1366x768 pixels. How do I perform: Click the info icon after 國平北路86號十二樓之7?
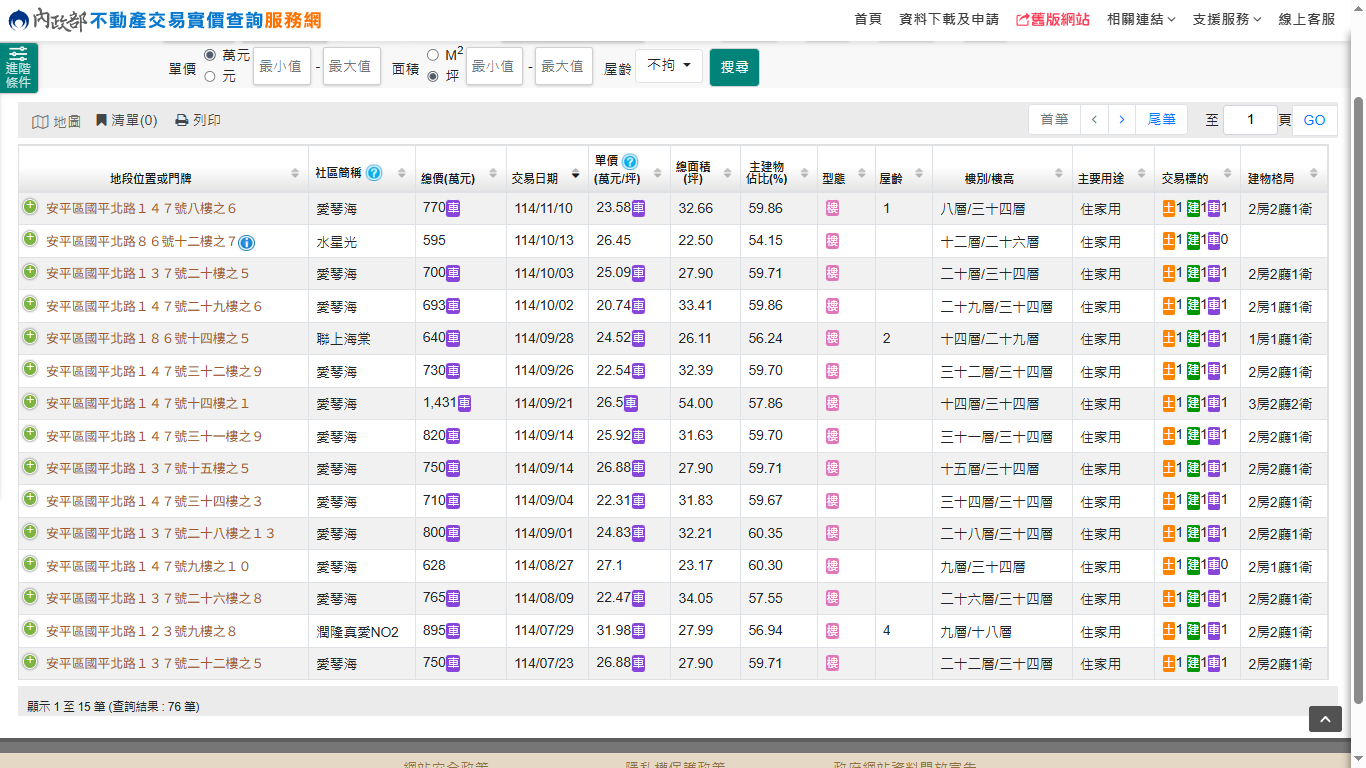pyautogui.click(x=247, y=242)
